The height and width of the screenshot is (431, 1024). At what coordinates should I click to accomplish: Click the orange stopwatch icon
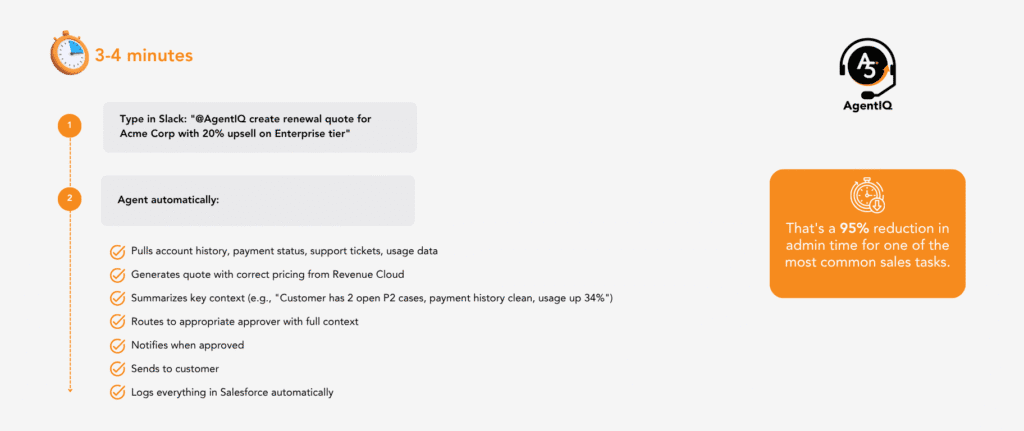pos(69,56)
